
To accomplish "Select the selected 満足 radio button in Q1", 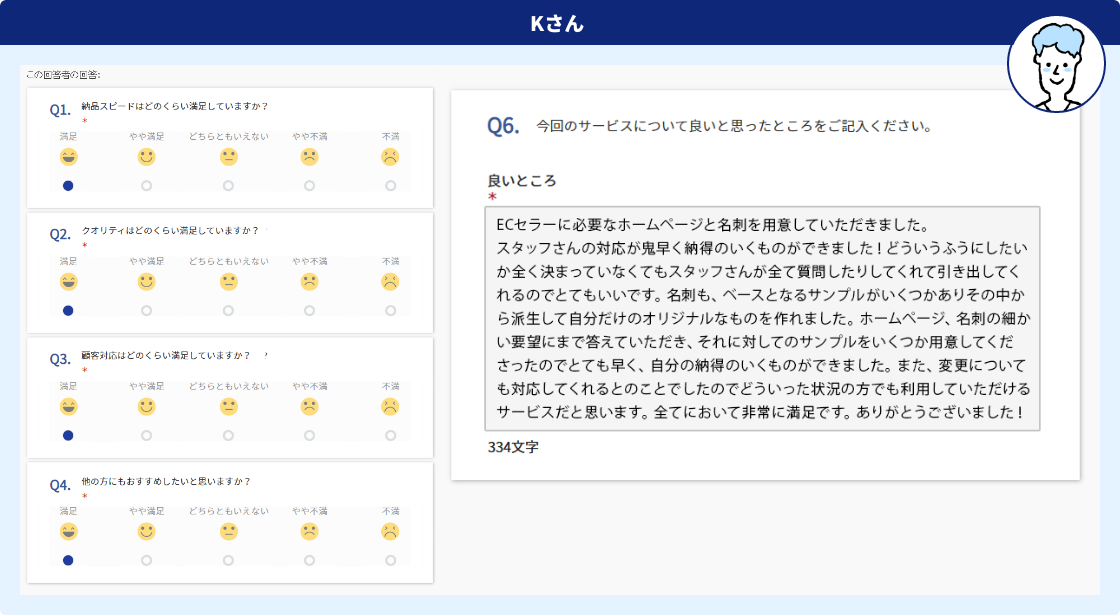I will pyautogui.click(x=68, y=186).
